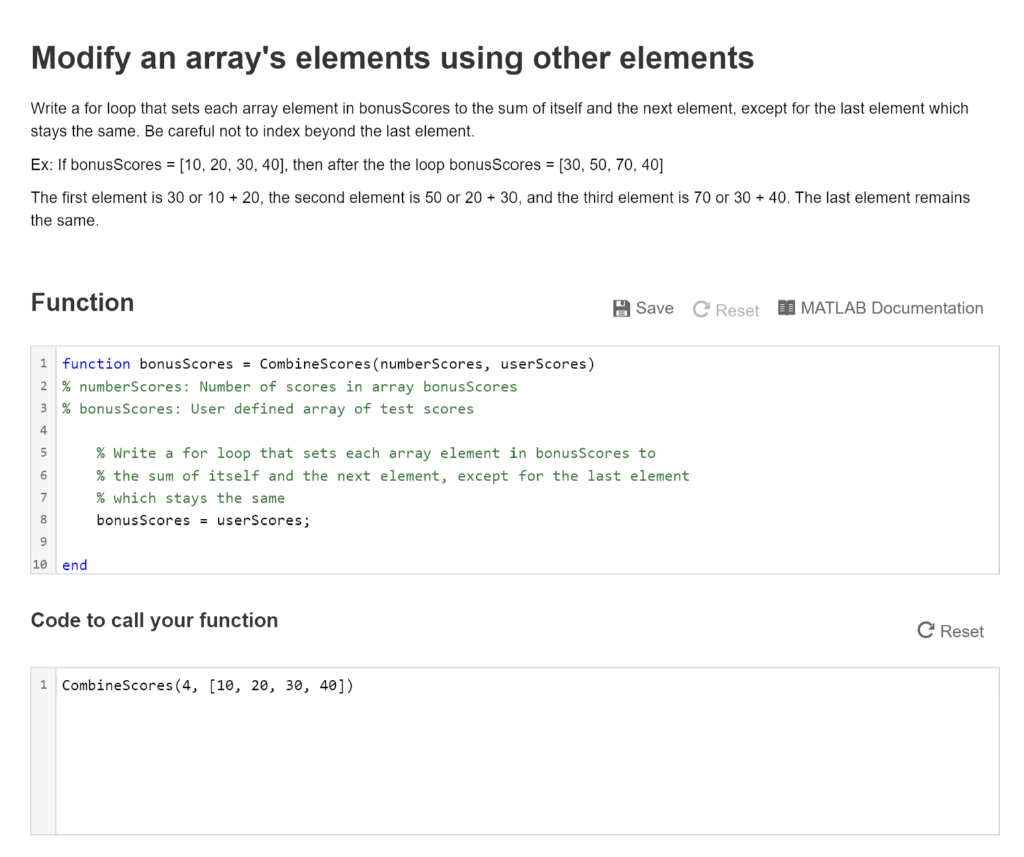1024x857 pixels.
Task: Click the MATLAB Documentation book icon
Action: [x=787, y=308]
